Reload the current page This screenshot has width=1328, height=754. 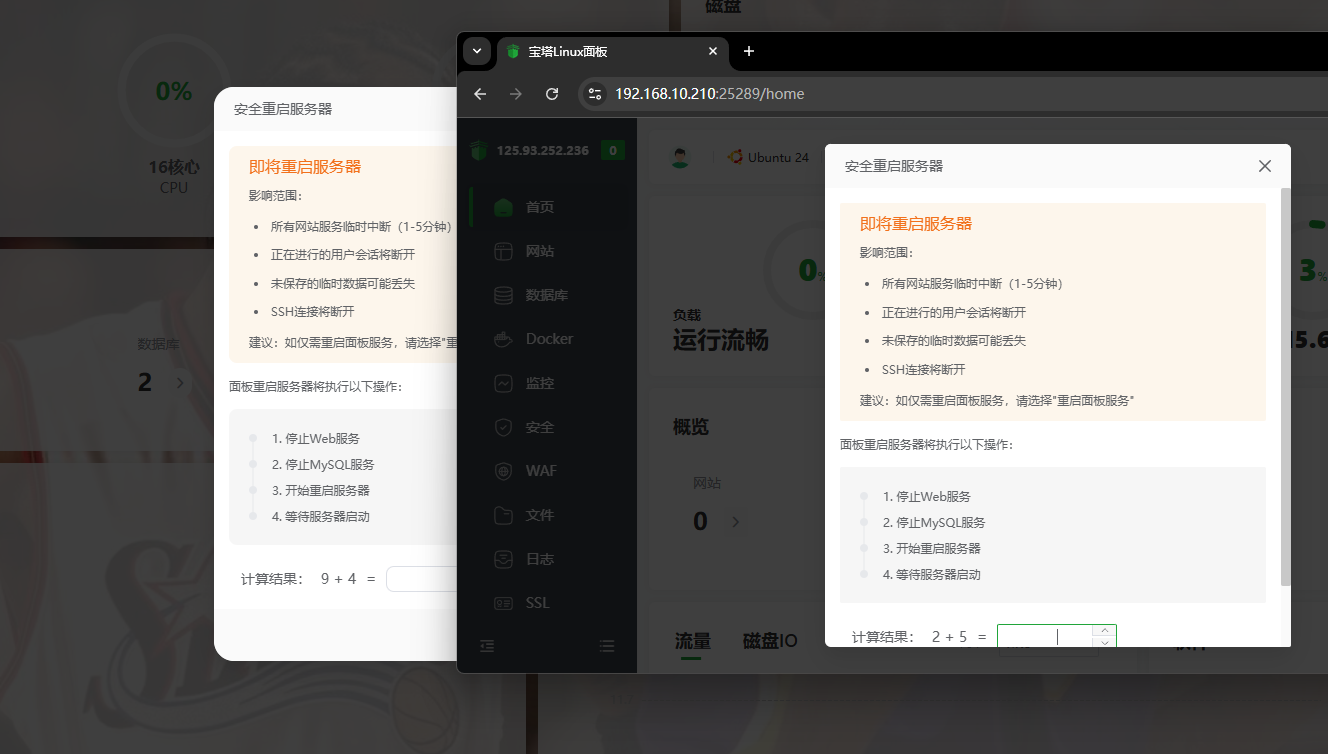552,94
